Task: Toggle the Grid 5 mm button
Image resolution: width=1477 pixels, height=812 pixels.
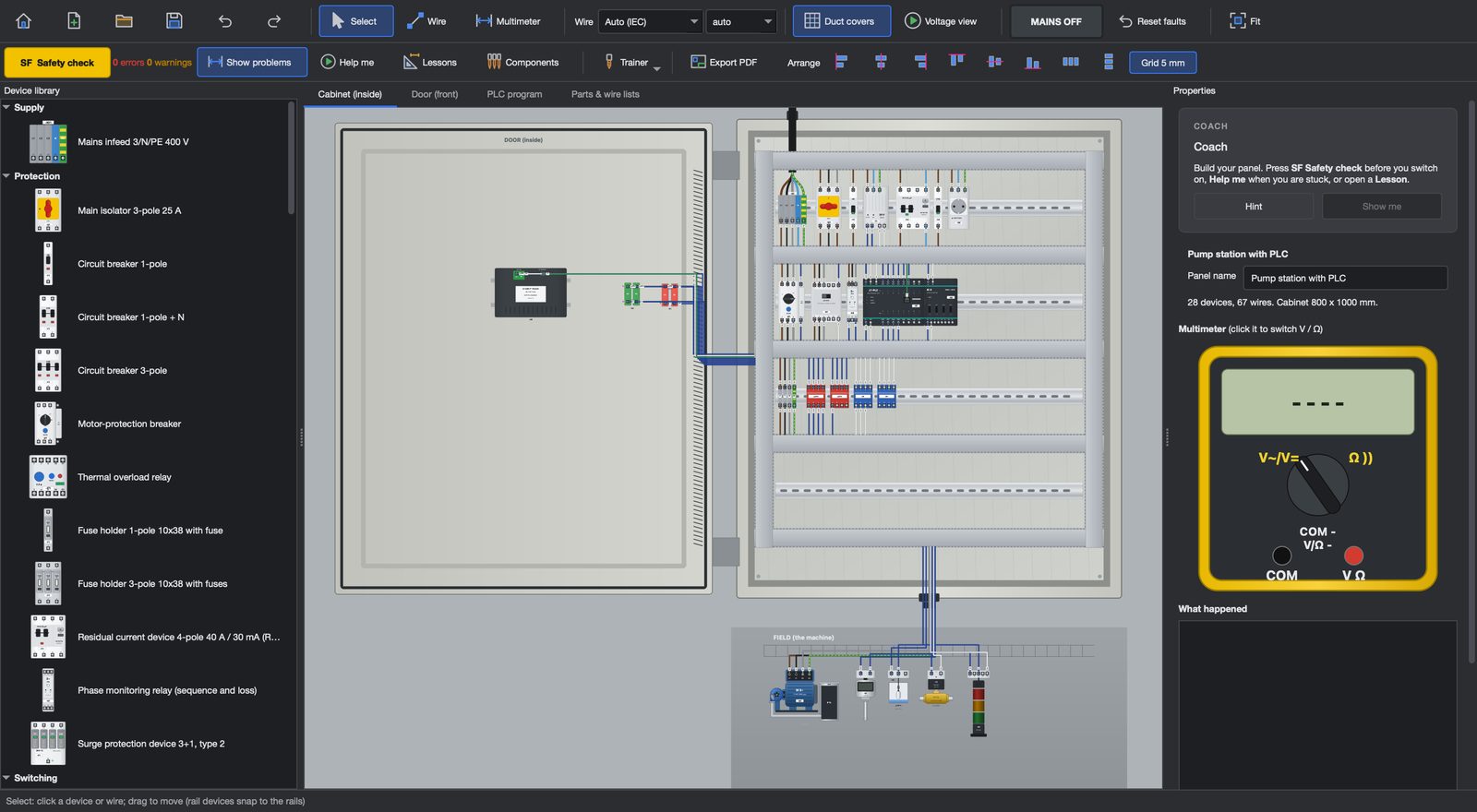Action: click(1163, 63)
